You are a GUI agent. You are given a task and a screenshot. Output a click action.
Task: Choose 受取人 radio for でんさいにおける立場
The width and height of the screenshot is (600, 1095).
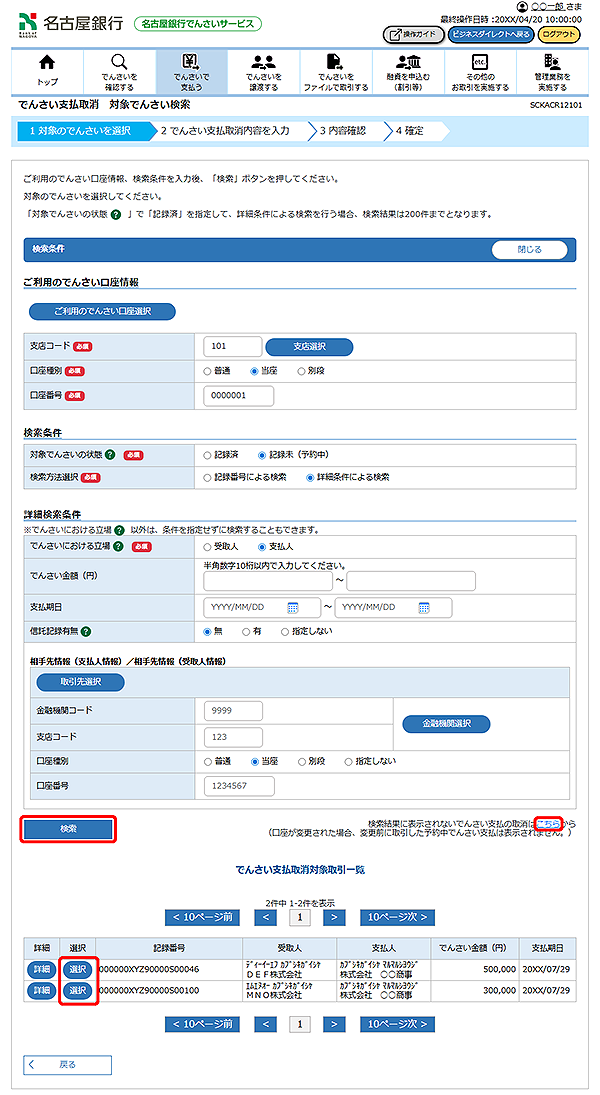click(208, 547)
